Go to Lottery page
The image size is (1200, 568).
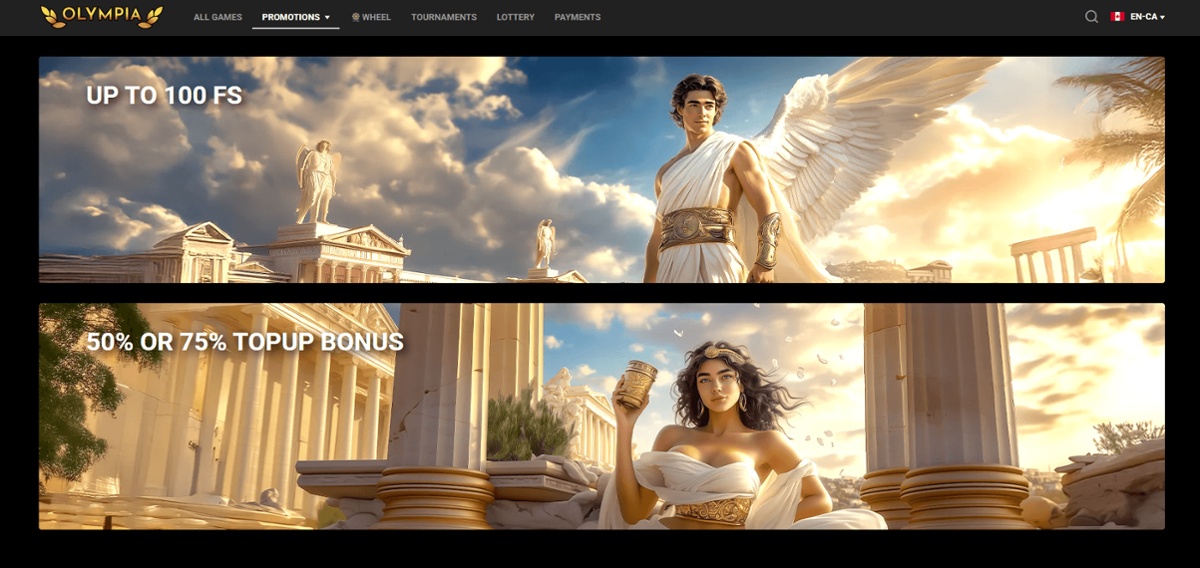click(x=516, y=17)
